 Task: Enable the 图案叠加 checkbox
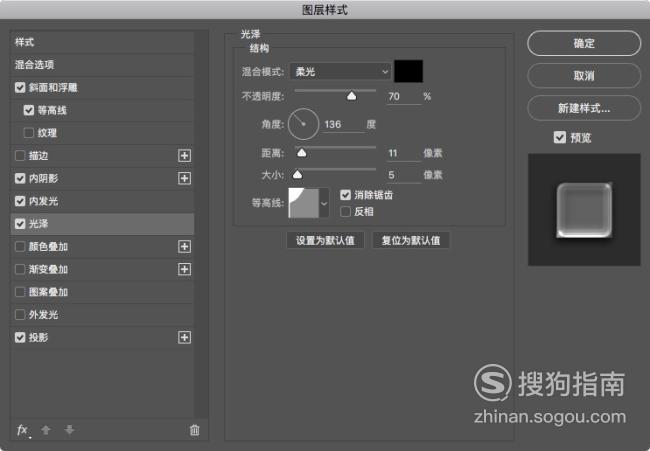[x=20, y=292]
